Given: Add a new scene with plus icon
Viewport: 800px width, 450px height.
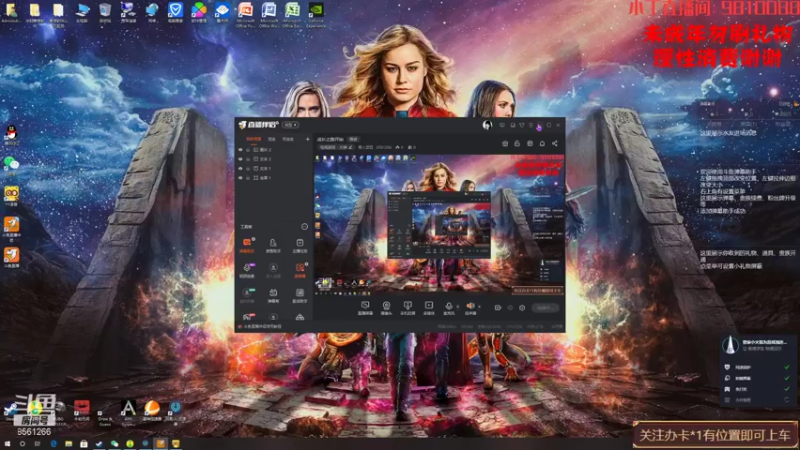Looking at the screenshot, I should coord(308,139).
